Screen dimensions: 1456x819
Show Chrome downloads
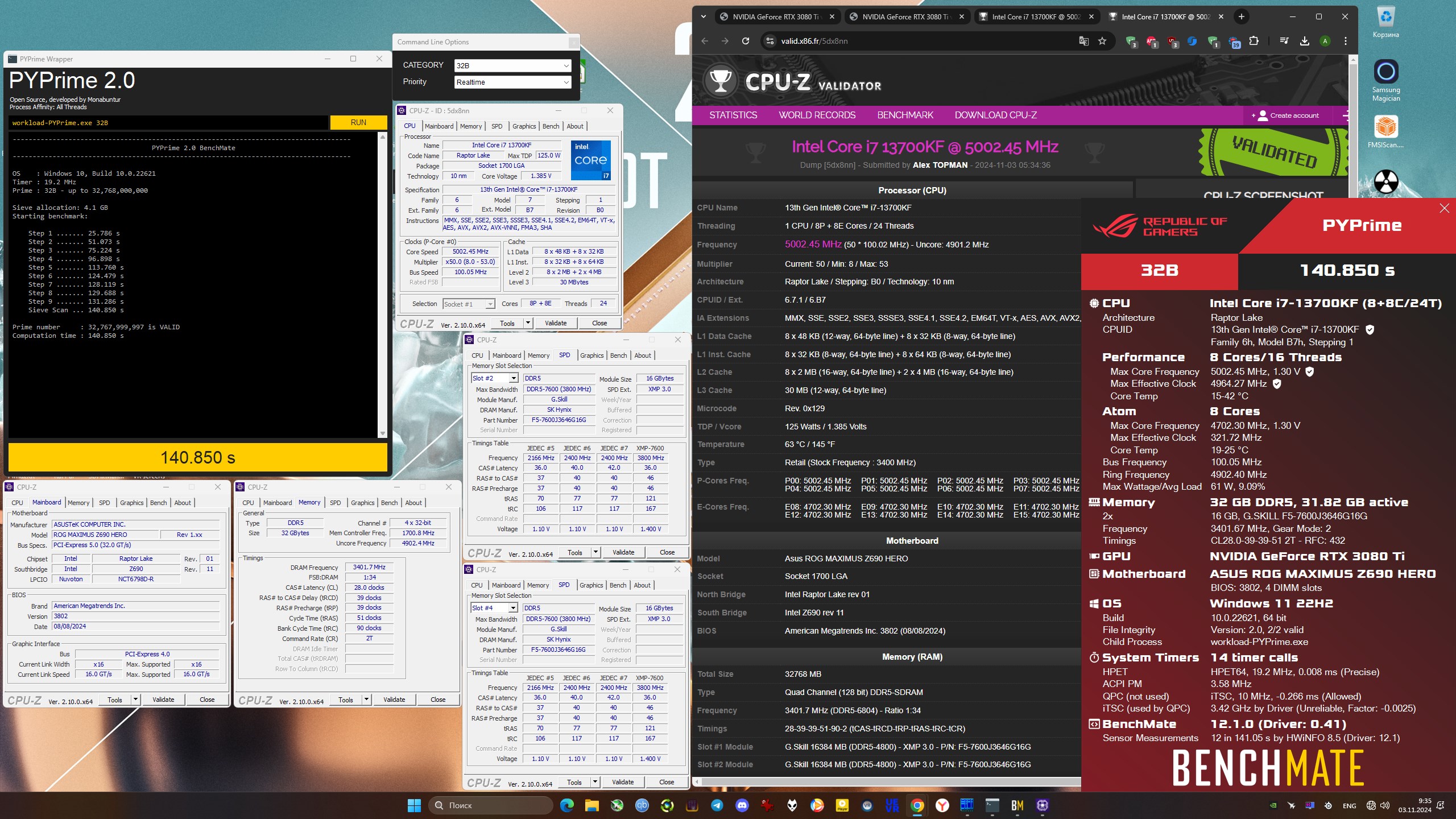click(1305, 41)
